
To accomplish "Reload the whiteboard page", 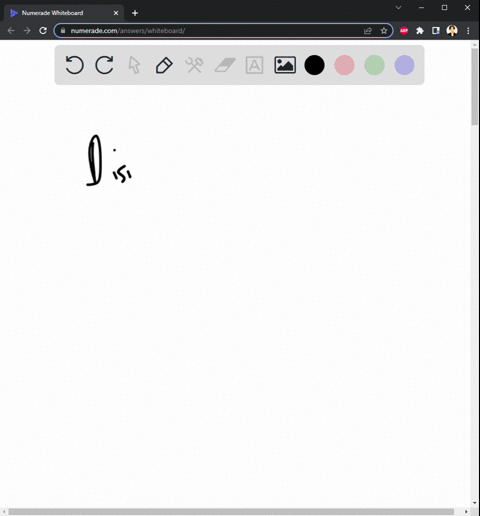I will [x=43, y=31].
